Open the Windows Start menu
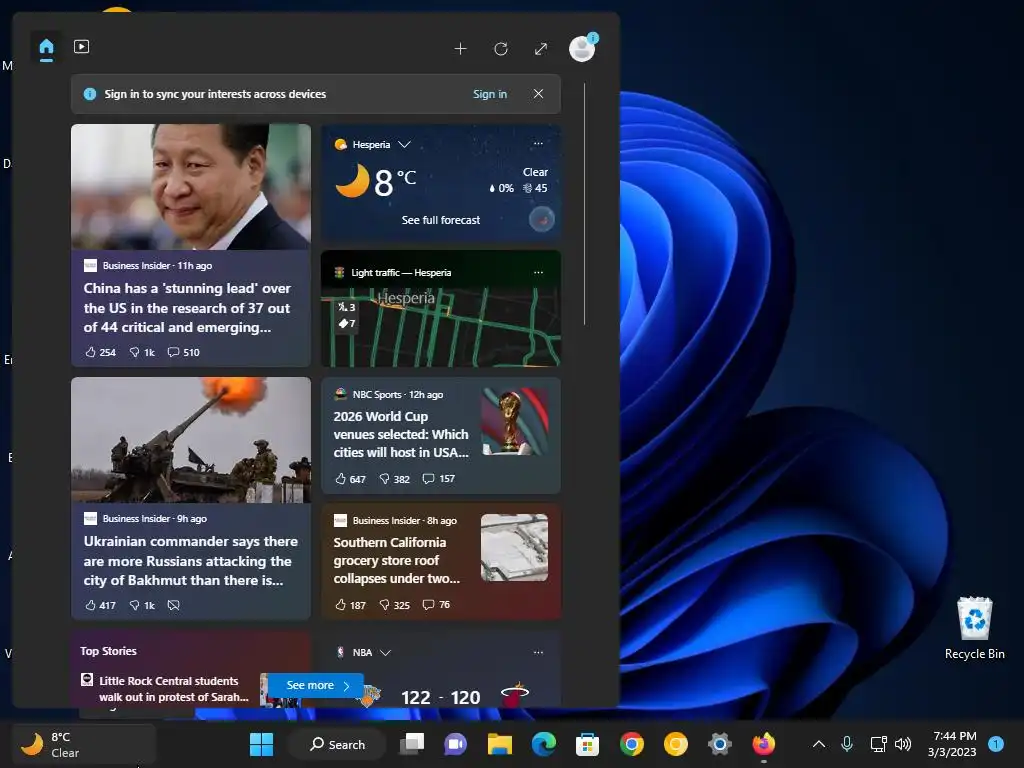Viewport: 1024px width, 768px height. (261, 744)
